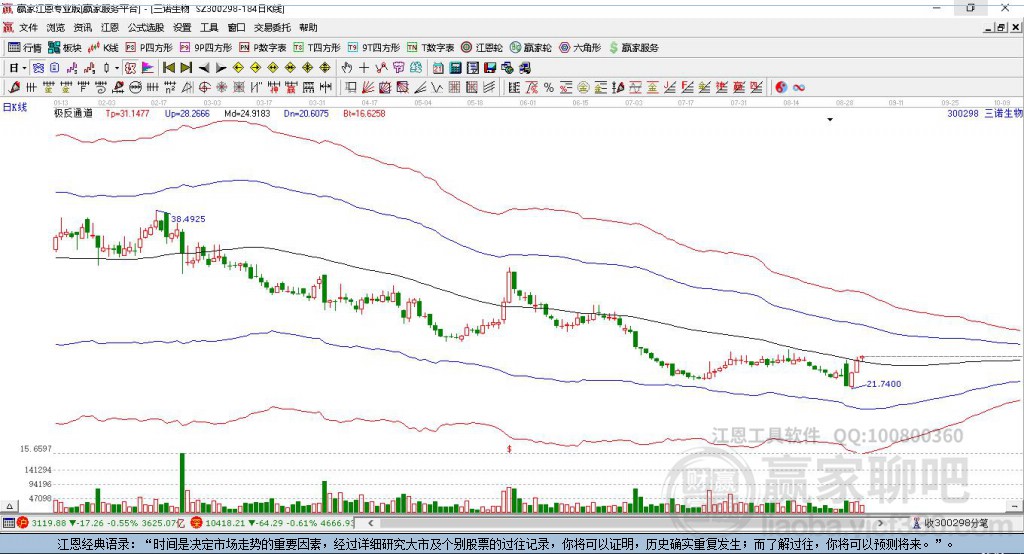Click the 极反通道 indicator name

click(x=73, y=113)
